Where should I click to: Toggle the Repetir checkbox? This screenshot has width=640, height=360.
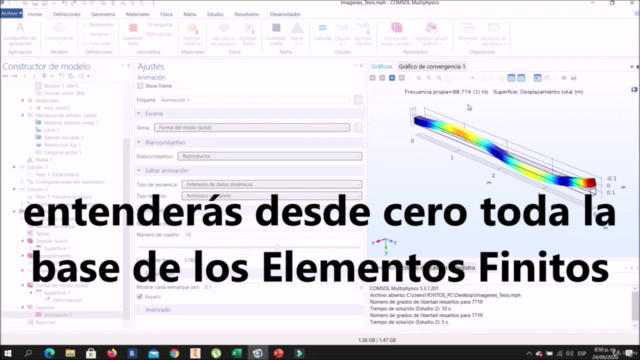pyautogui.click(x=140, y=297)
